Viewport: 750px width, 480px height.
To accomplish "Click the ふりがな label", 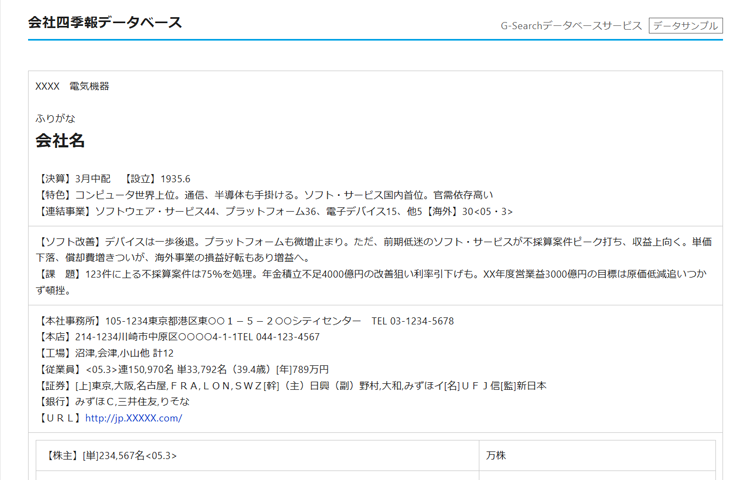I will [x=55, y=119].
